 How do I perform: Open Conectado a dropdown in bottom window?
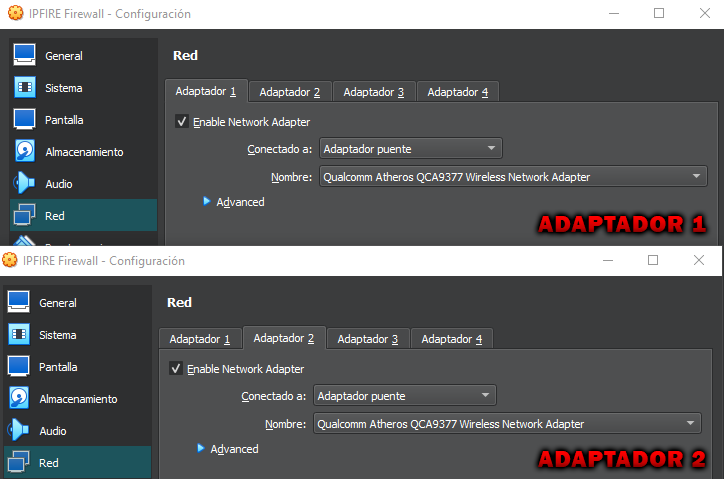click(404, 396)
